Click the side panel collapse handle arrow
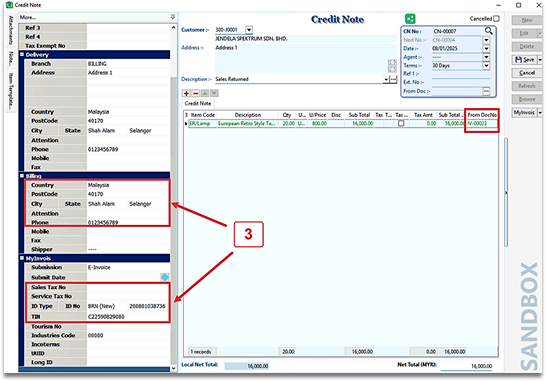 [x=506, y=193]
